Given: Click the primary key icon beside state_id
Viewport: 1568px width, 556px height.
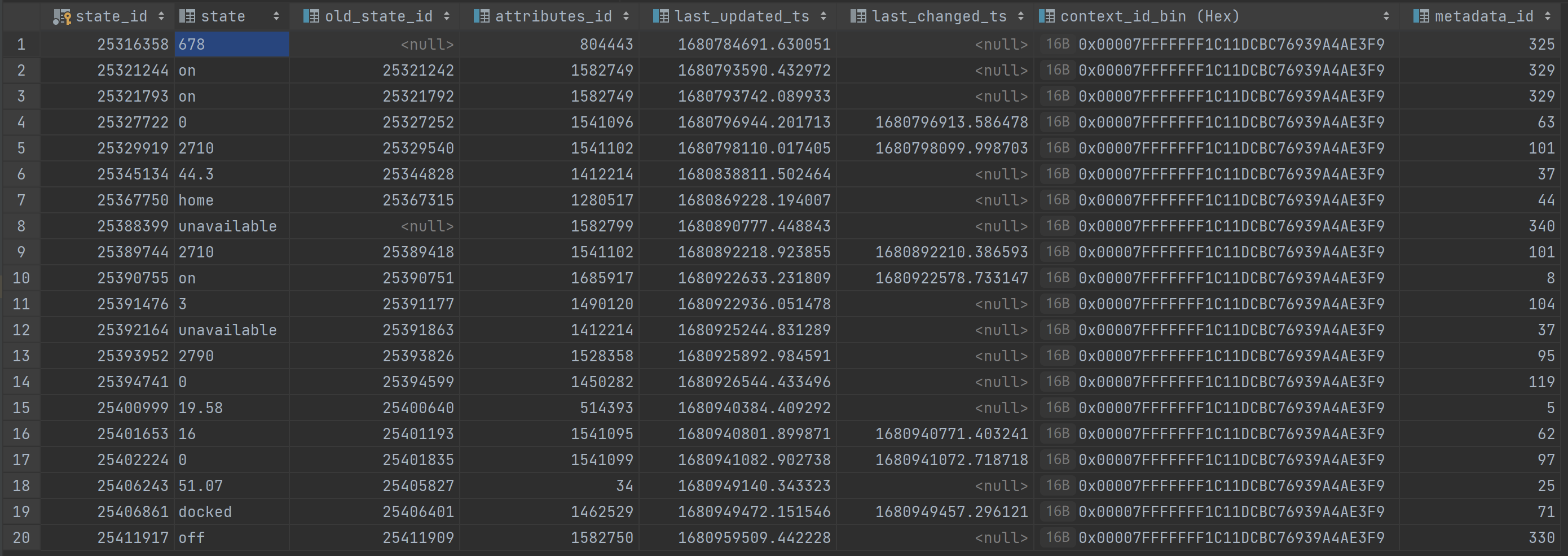Looking at the screenshot, I should tap(61, 16).
